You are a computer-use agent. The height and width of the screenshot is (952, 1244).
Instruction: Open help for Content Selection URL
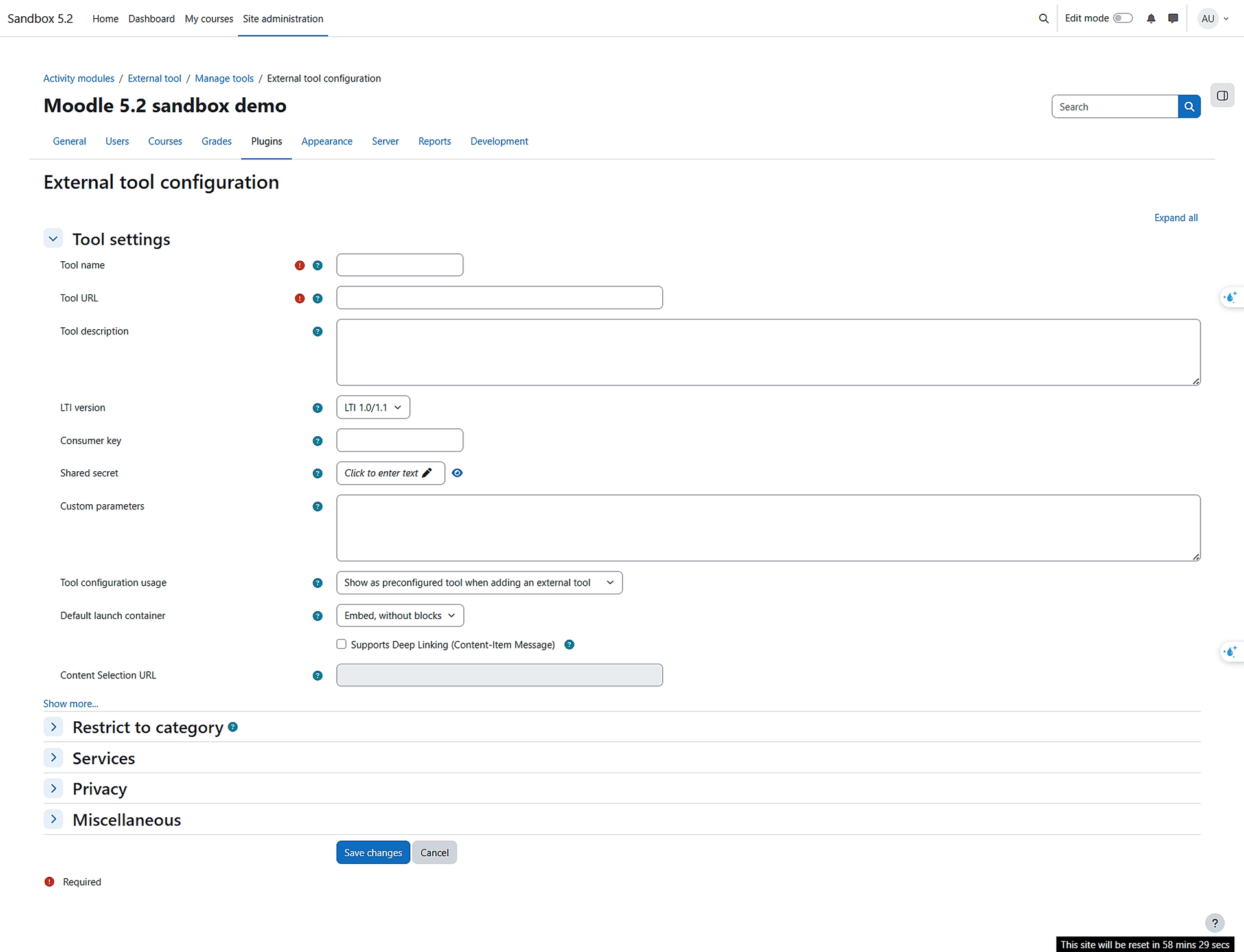coord(317,675)
